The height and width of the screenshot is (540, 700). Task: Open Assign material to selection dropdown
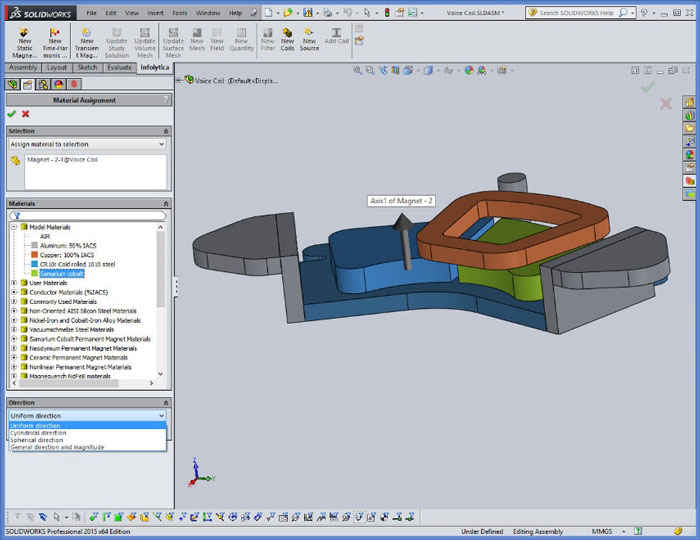coord(86,144)
